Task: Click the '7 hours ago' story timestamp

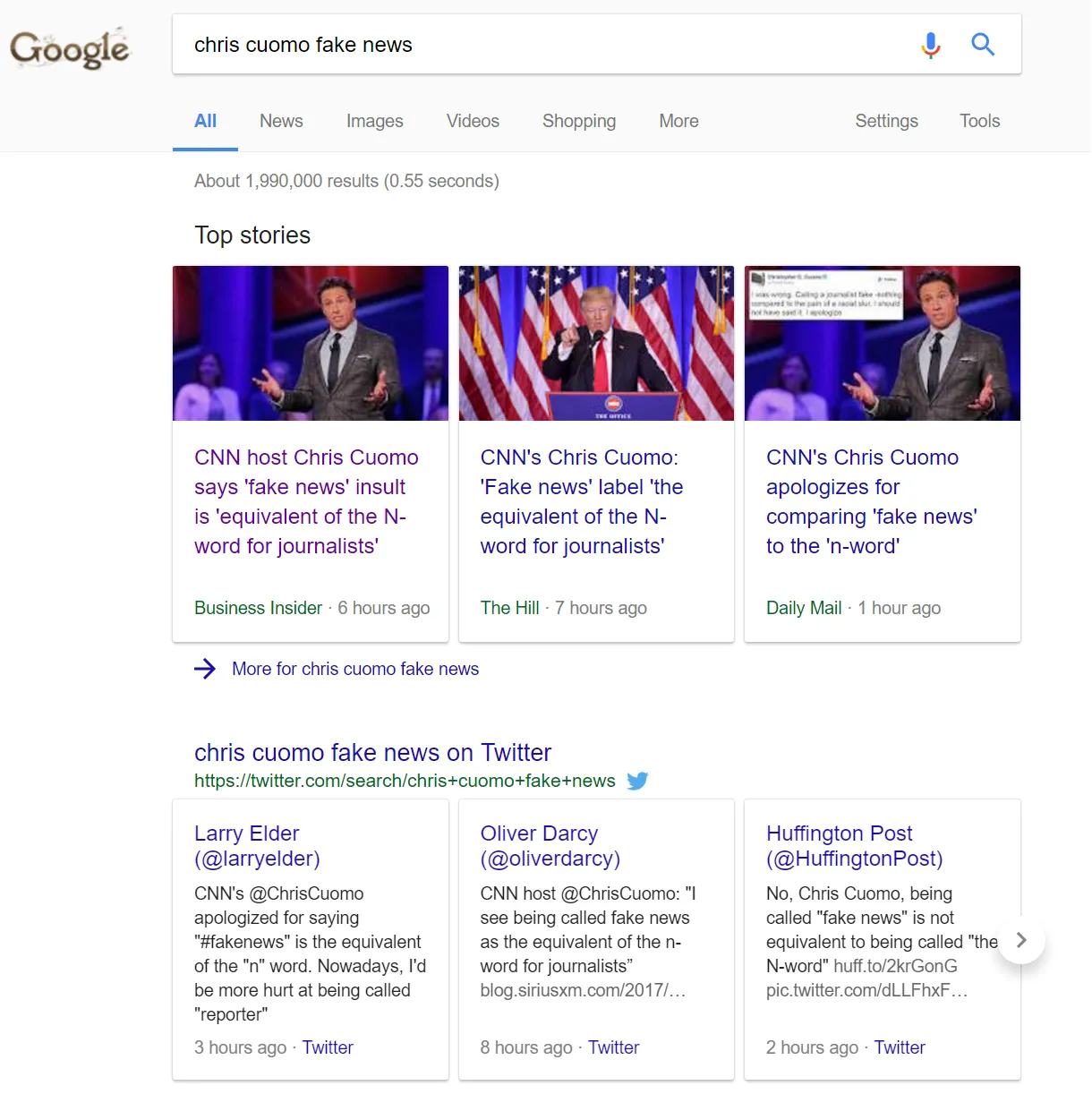Action: point(601,608)
